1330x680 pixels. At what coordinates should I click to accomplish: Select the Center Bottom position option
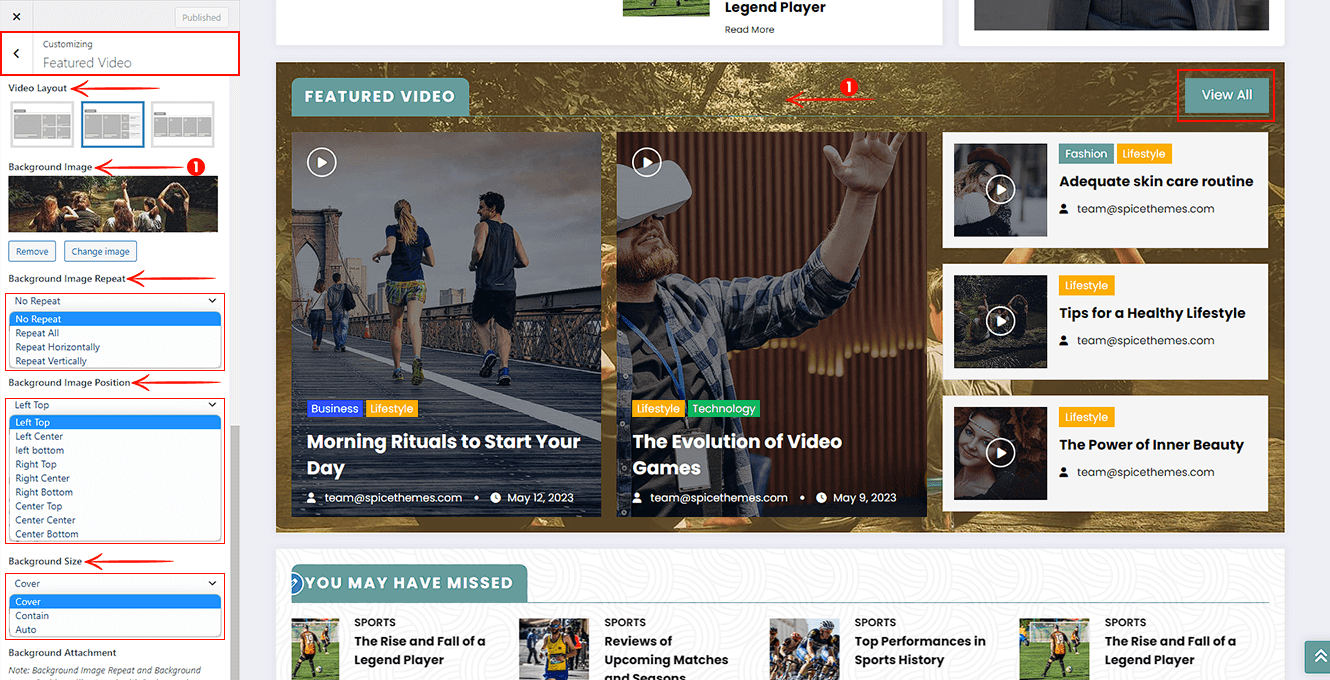tap(115, 534)
